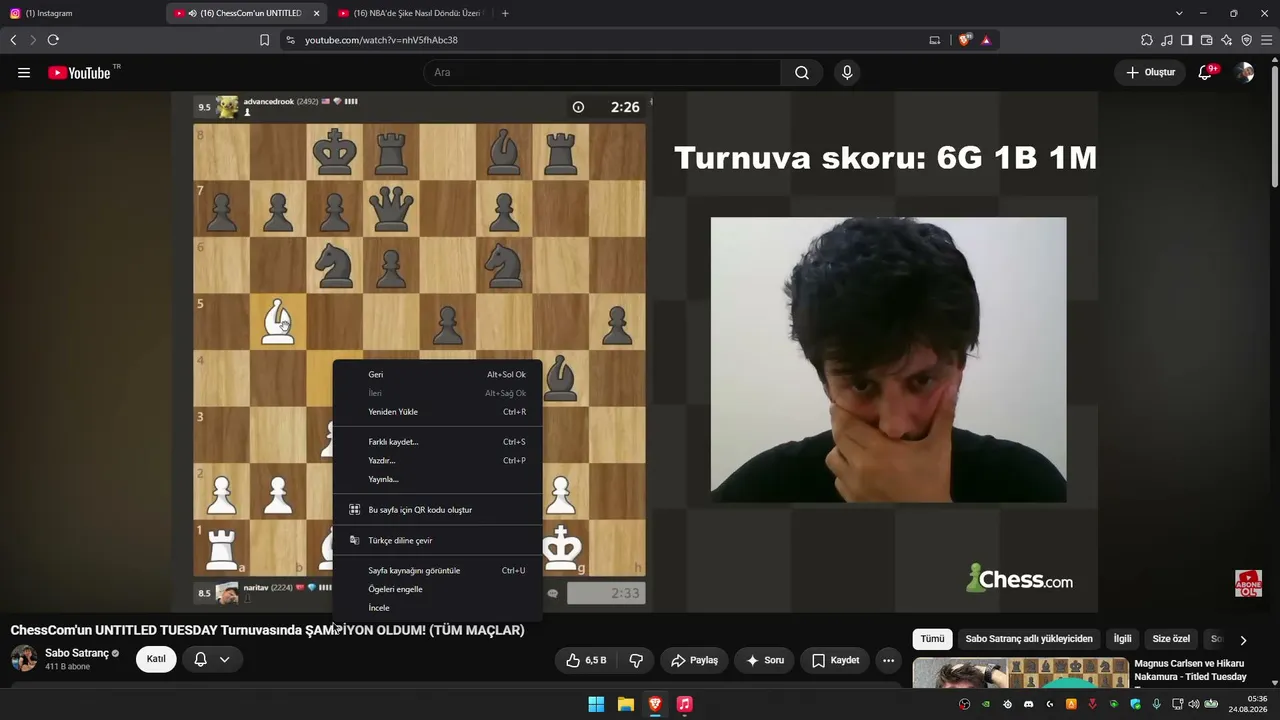1280x720 pixels.
Task: Click the 'Paylaş' share button
Action: (694, 660)
